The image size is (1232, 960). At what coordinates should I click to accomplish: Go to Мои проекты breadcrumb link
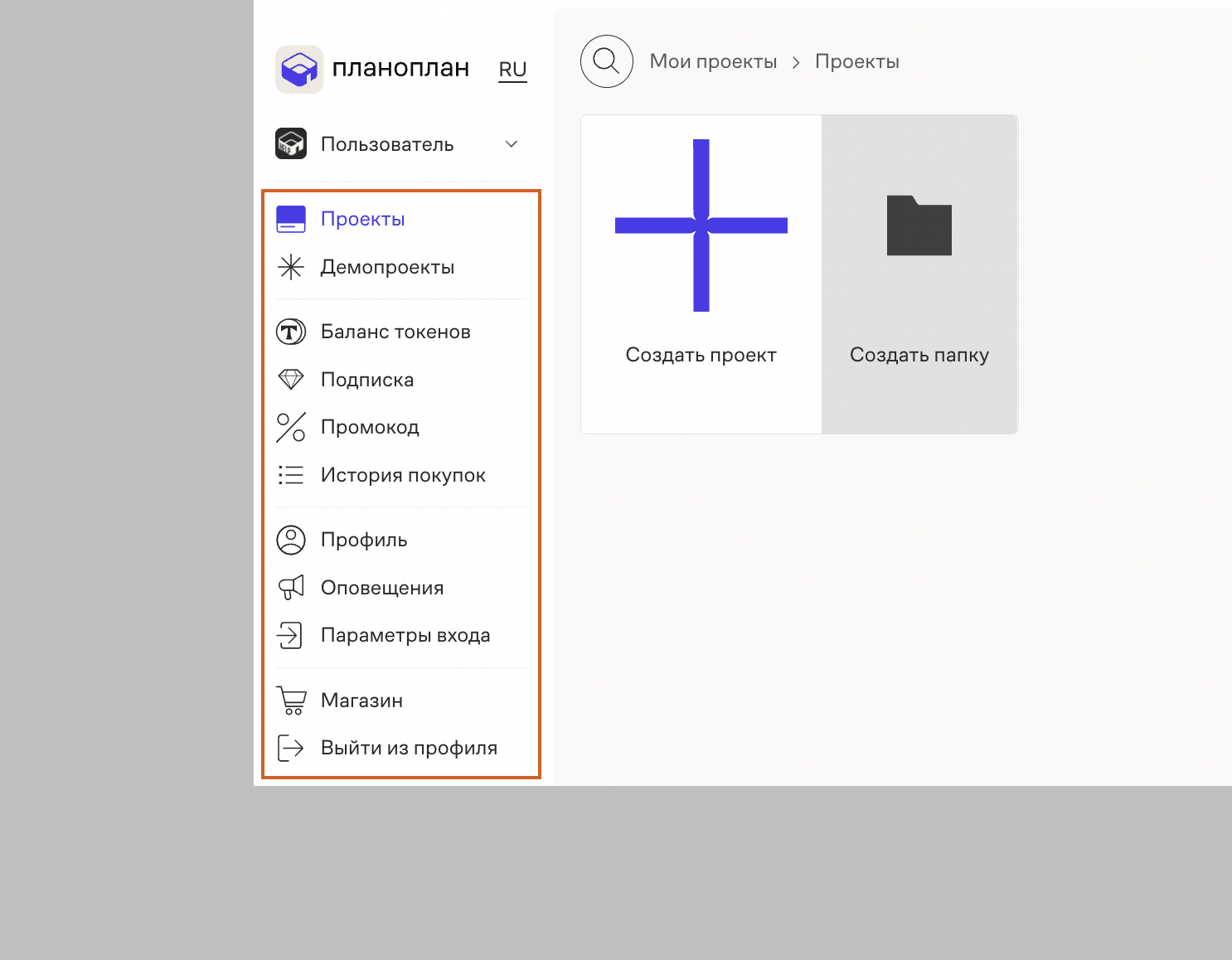tap(713, 61)
